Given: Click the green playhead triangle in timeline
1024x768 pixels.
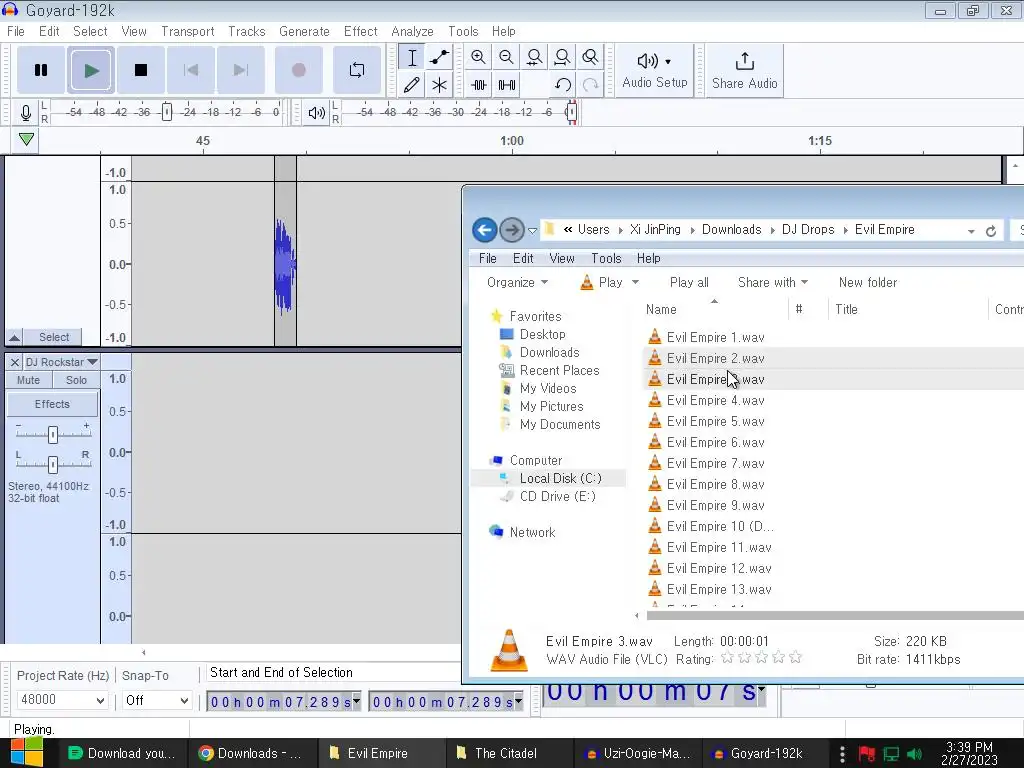Looking at the screenshot, I should pyautogui.click(x=26, y=139).
